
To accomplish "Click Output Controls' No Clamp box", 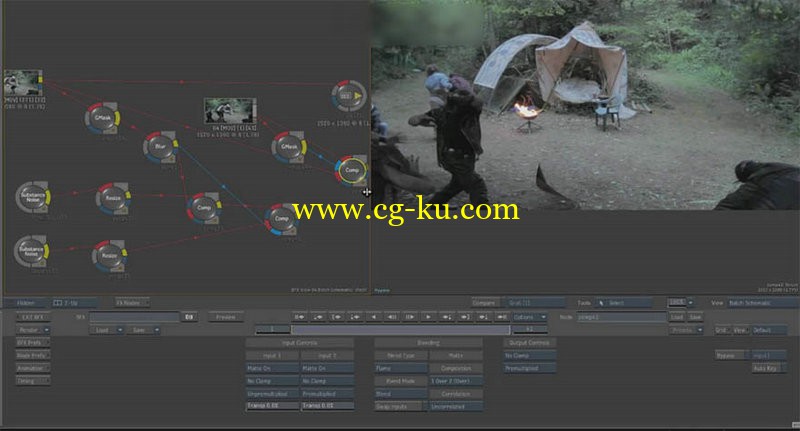I will (530, 356).
